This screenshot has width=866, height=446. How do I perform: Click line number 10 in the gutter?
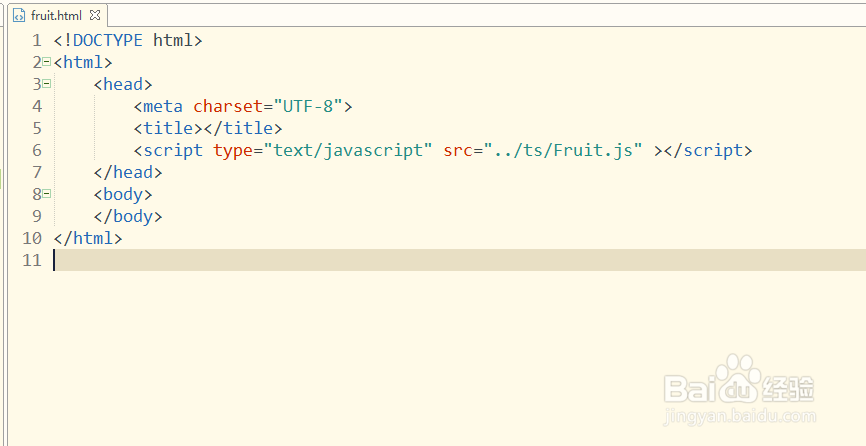point(31,238)
